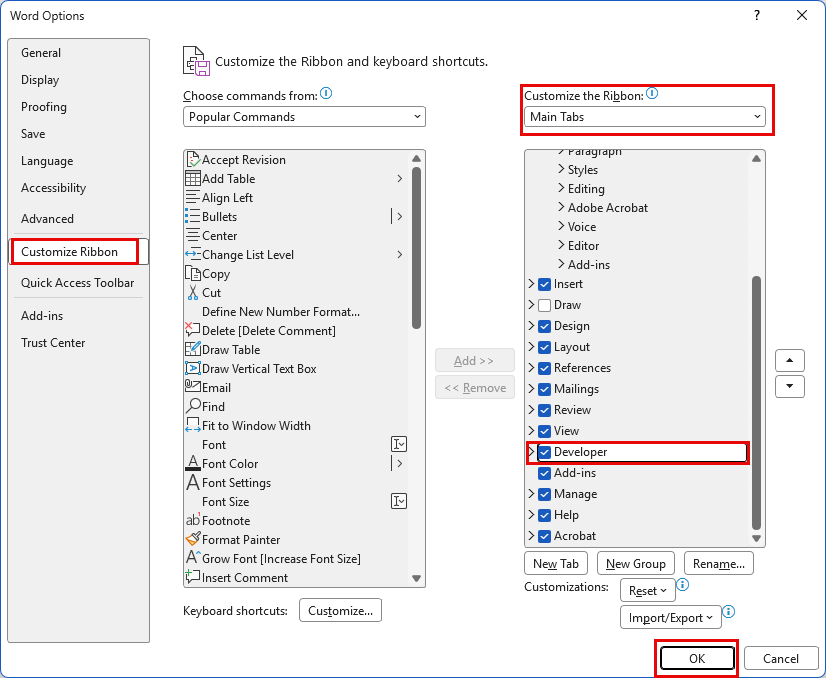Click the Email command icon
The width and height of the screenshot is (826, 678).
pyautogui.click(x=193, y=386)
